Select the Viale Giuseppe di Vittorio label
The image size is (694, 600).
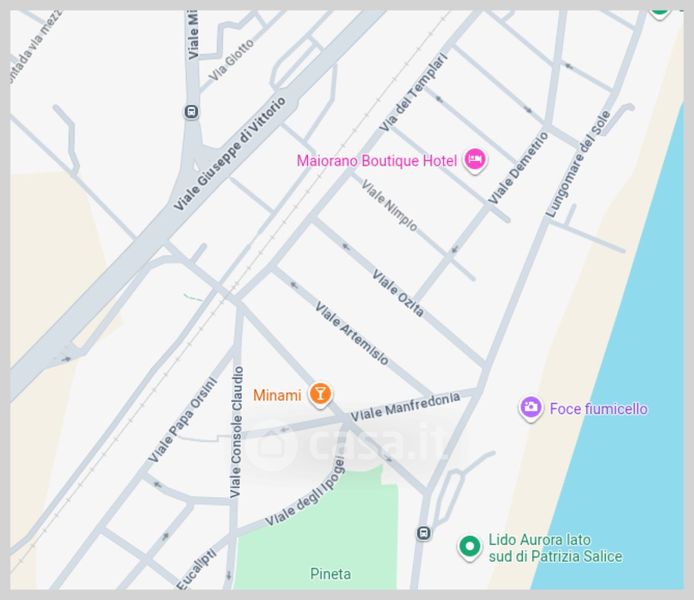(x=229, y=154)
